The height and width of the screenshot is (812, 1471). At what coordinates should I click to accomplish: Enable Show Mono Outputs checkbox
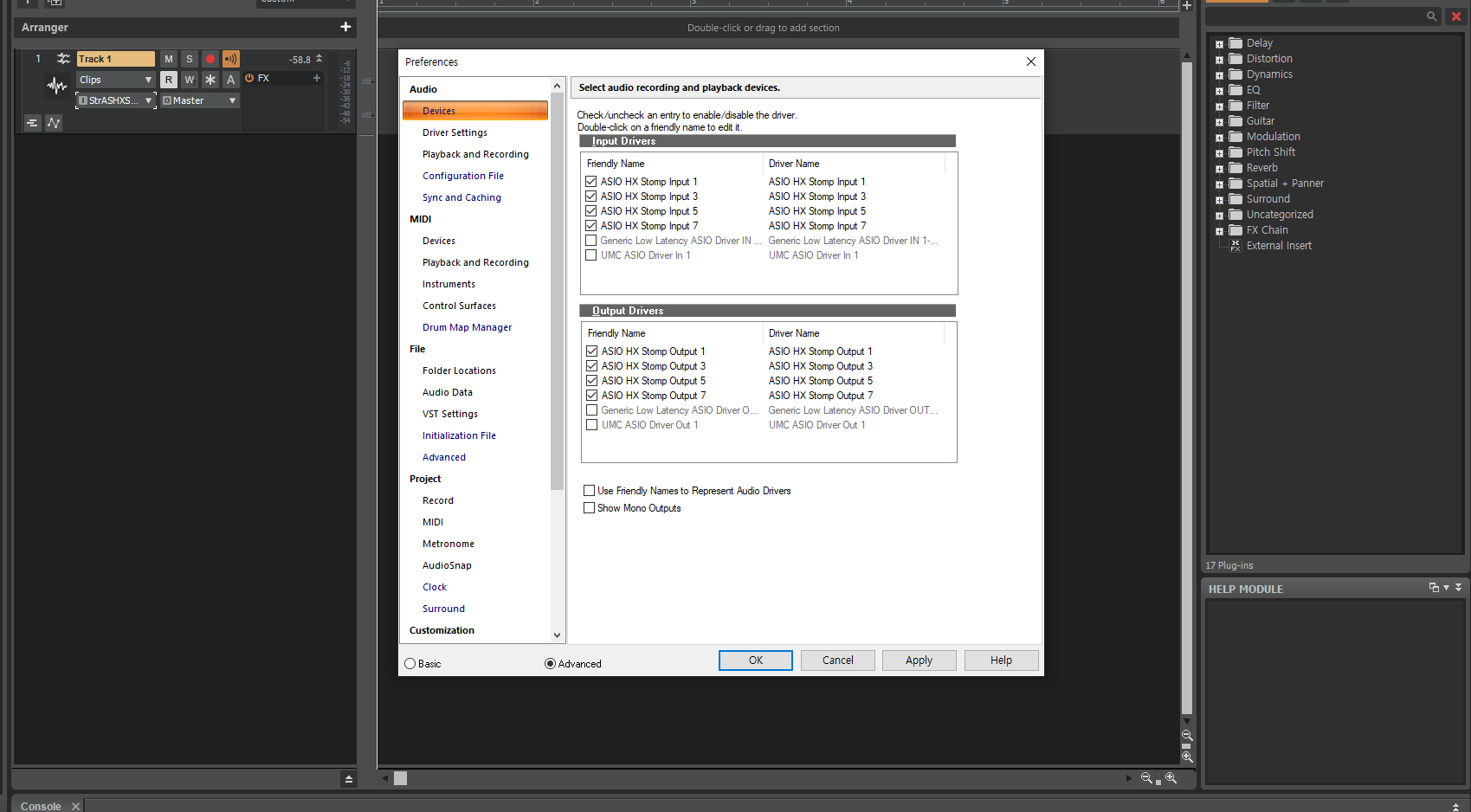coord(590,508)
